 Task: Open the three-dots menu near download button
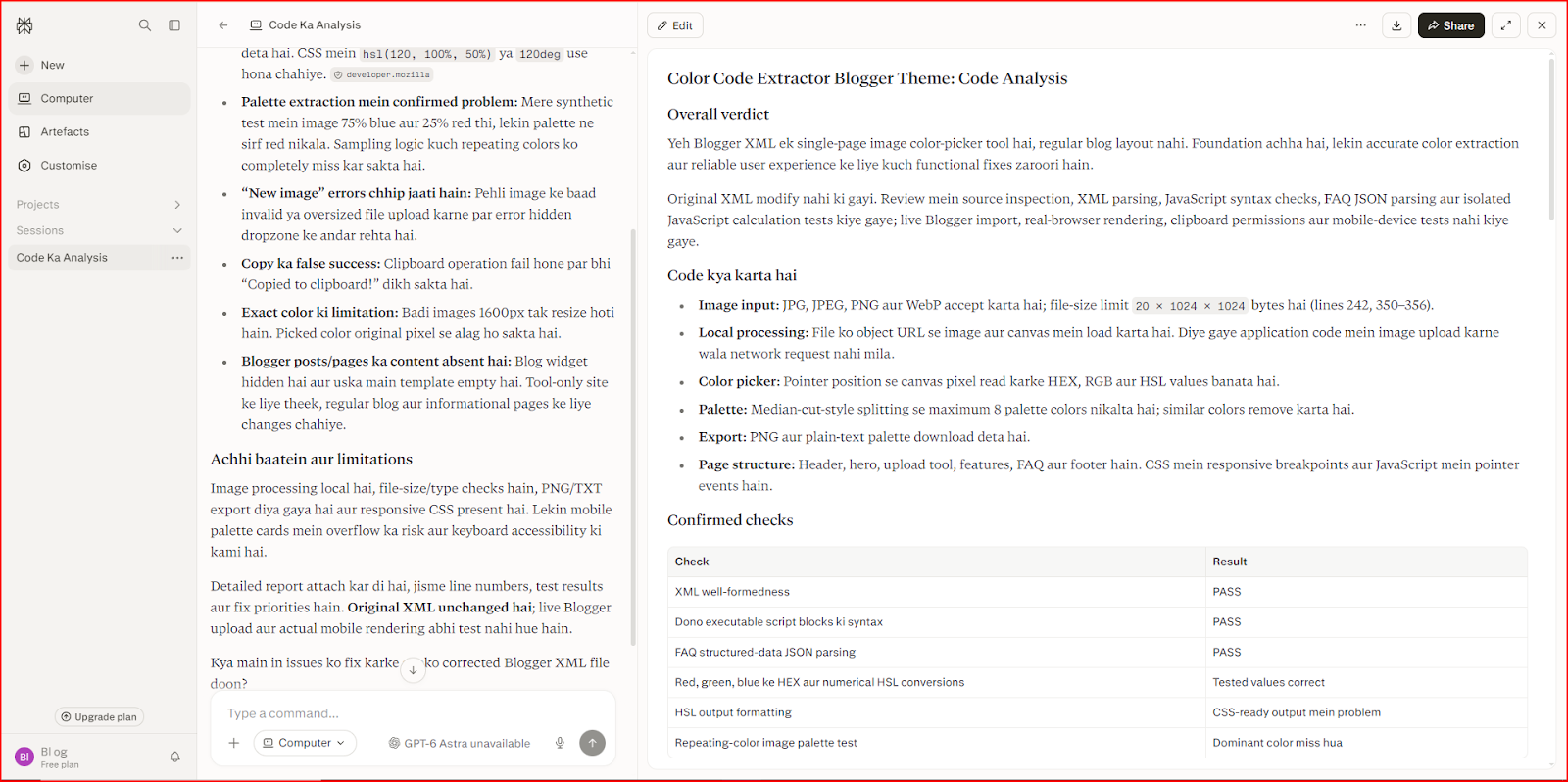click(x=1361, y=25)
